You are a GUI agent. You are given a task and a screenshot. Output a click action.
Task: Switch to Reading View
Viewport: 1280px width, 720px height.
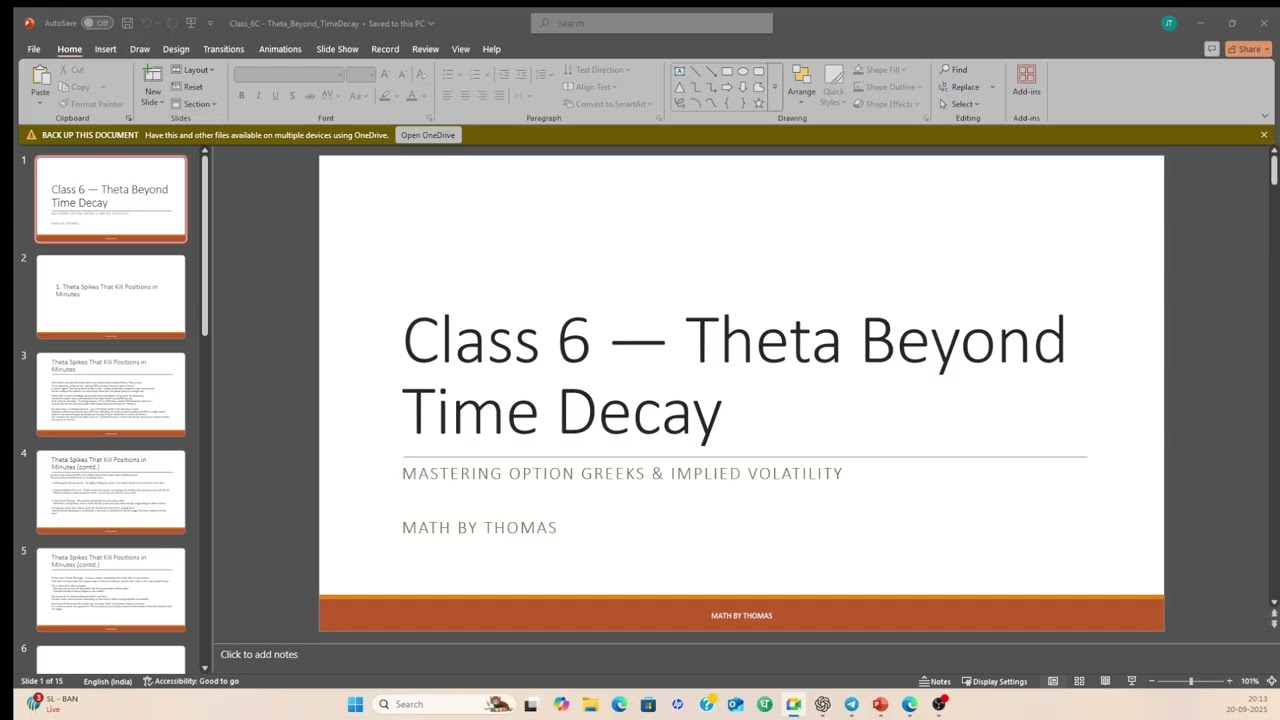point(1105,681)
